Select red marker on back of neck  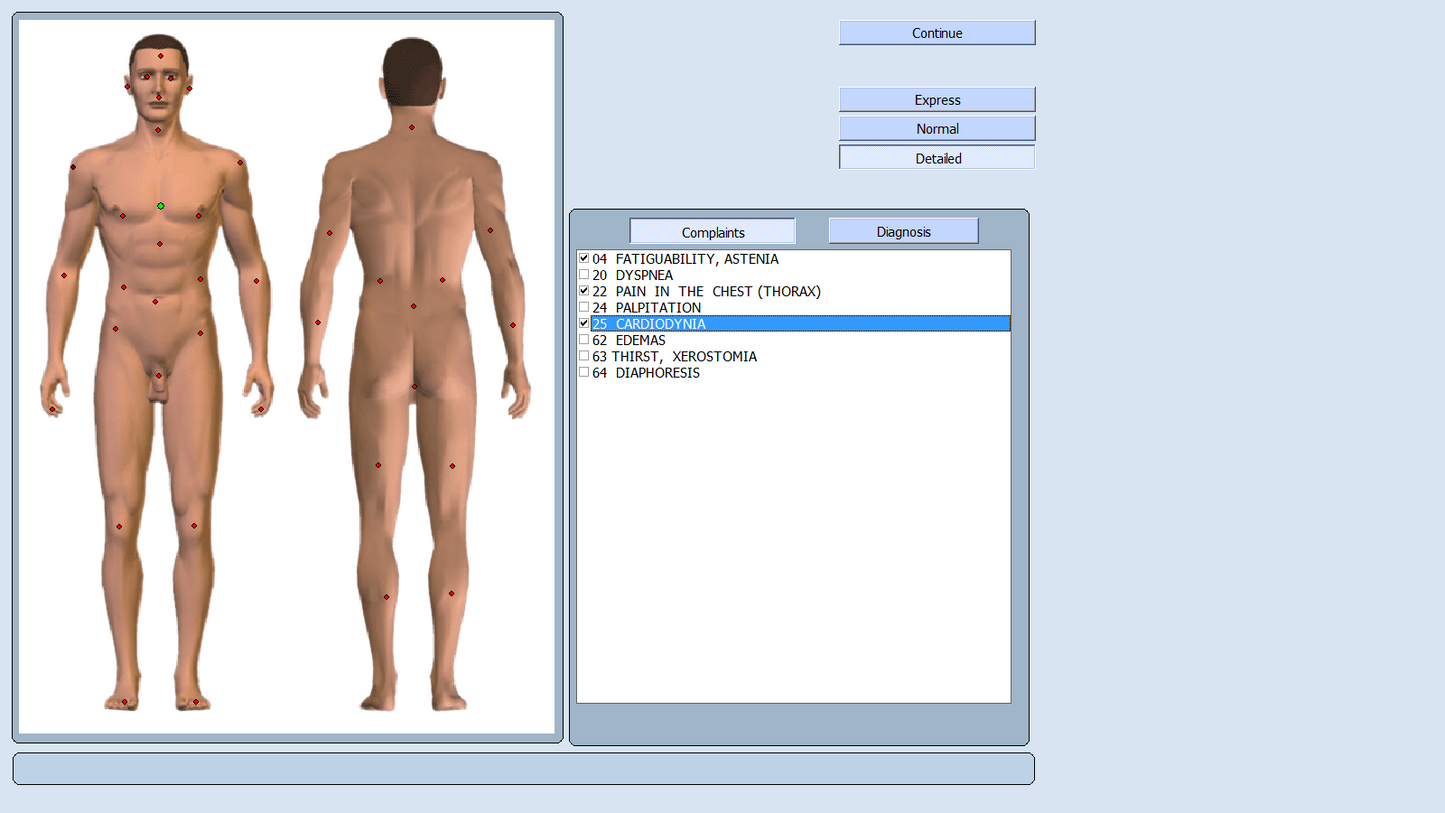[x=412, y=127]
